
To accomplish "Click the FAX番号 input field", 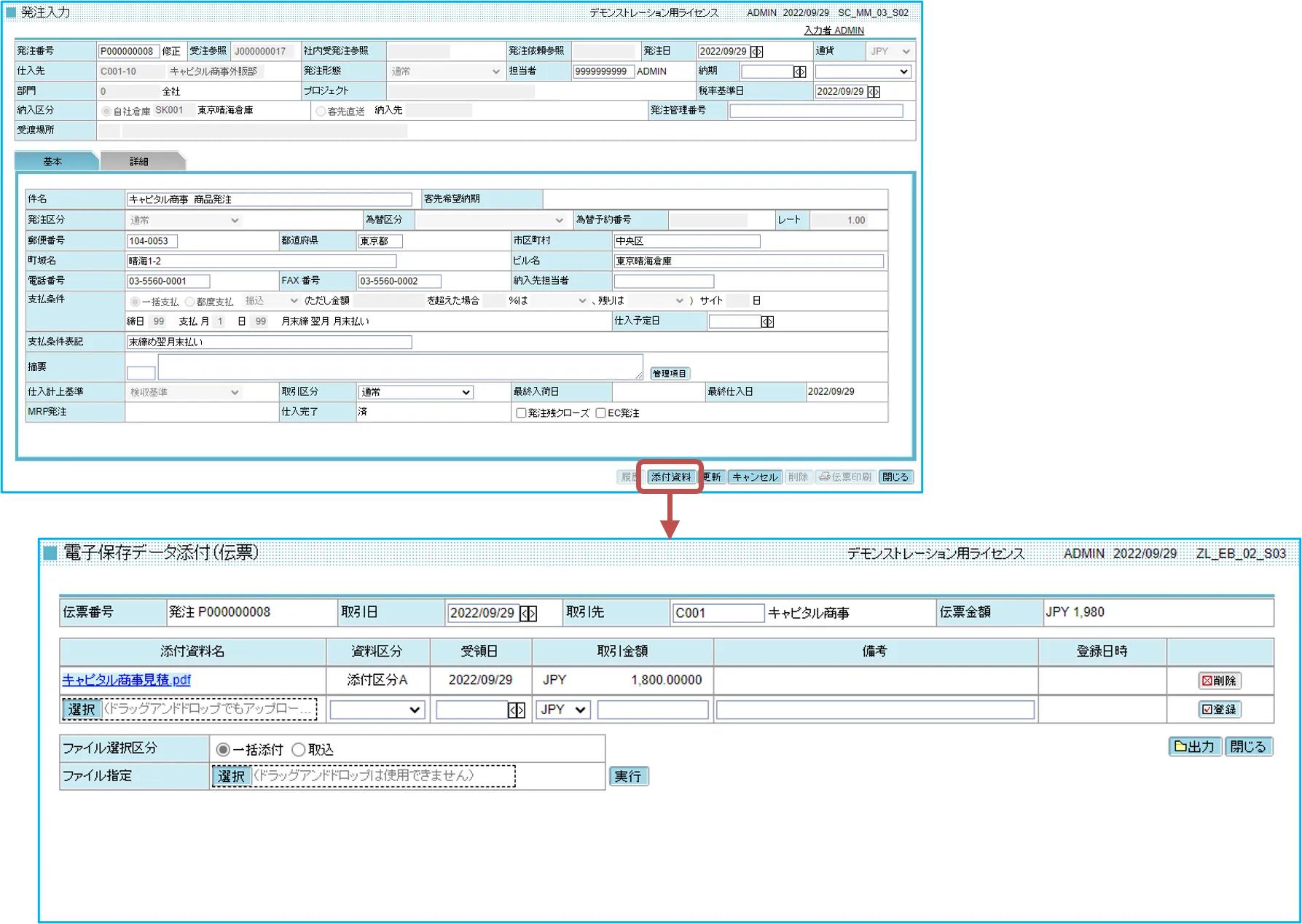I will point(399,281).
